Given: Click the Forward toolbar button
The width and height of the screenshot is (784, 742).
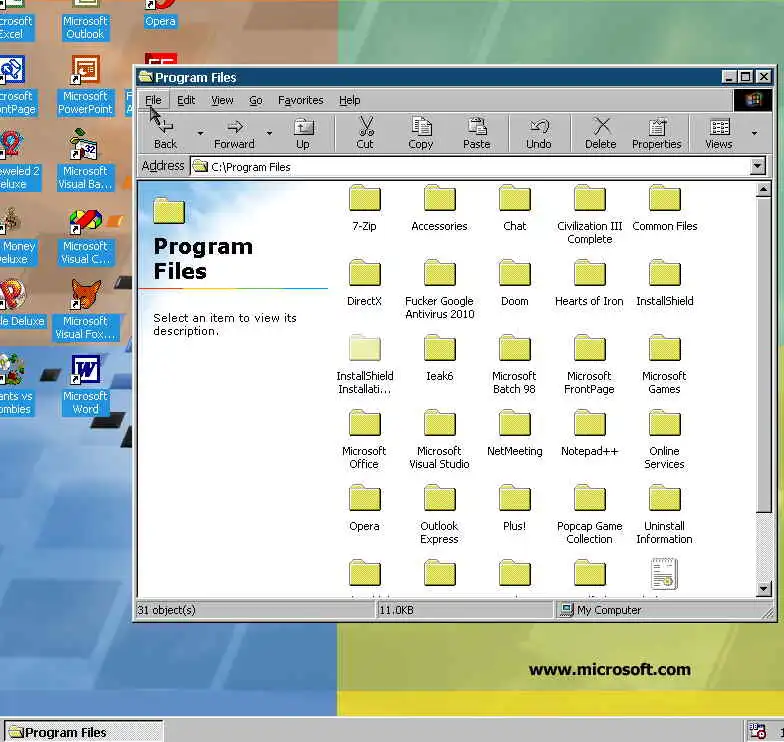Looking at the screenshot, I should click(x=234, y=133).
